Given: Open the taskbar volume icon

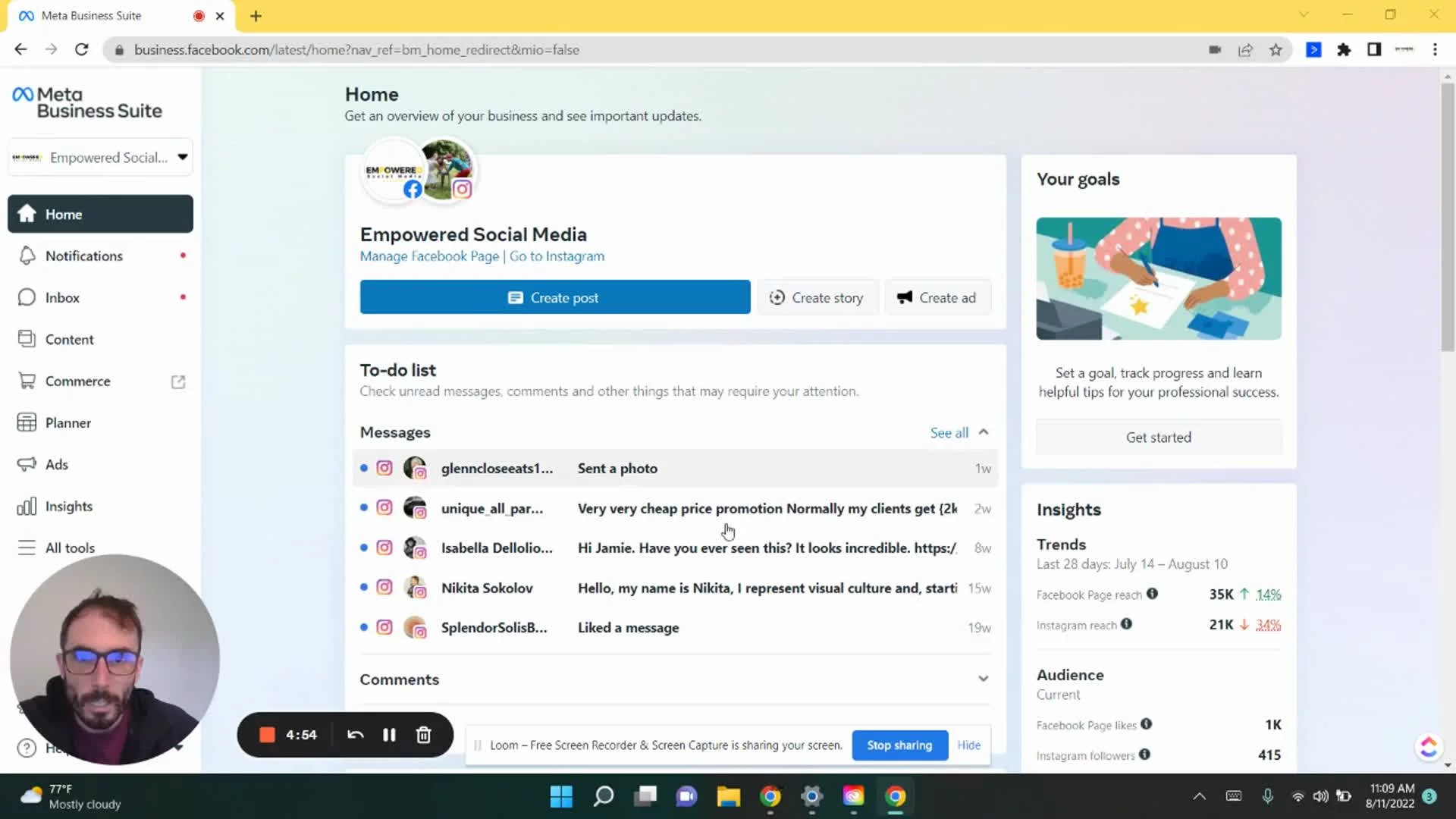Looking at the screenshot, I should pos(1320,796).
